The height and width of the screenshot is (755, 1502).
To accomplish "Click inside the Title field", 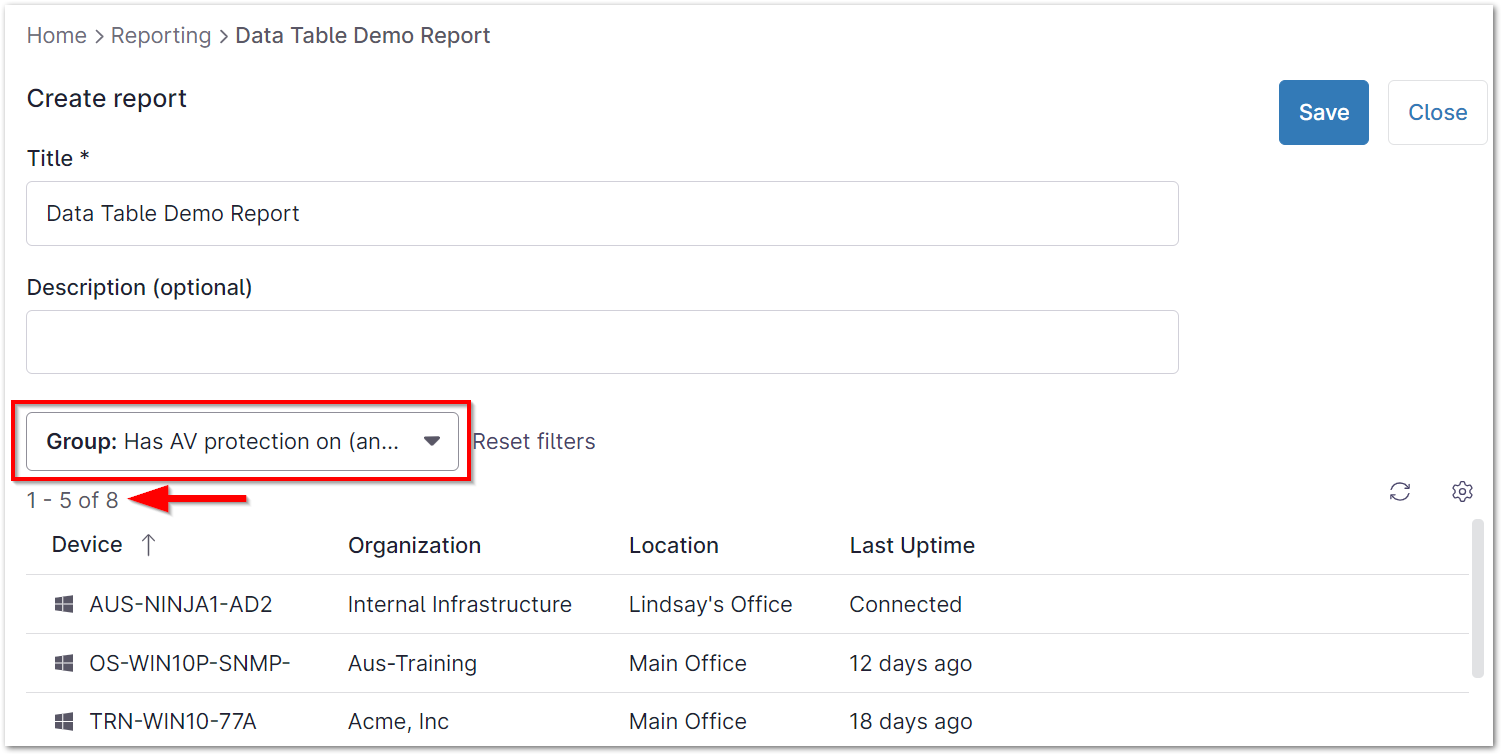I will coord(600,213).
